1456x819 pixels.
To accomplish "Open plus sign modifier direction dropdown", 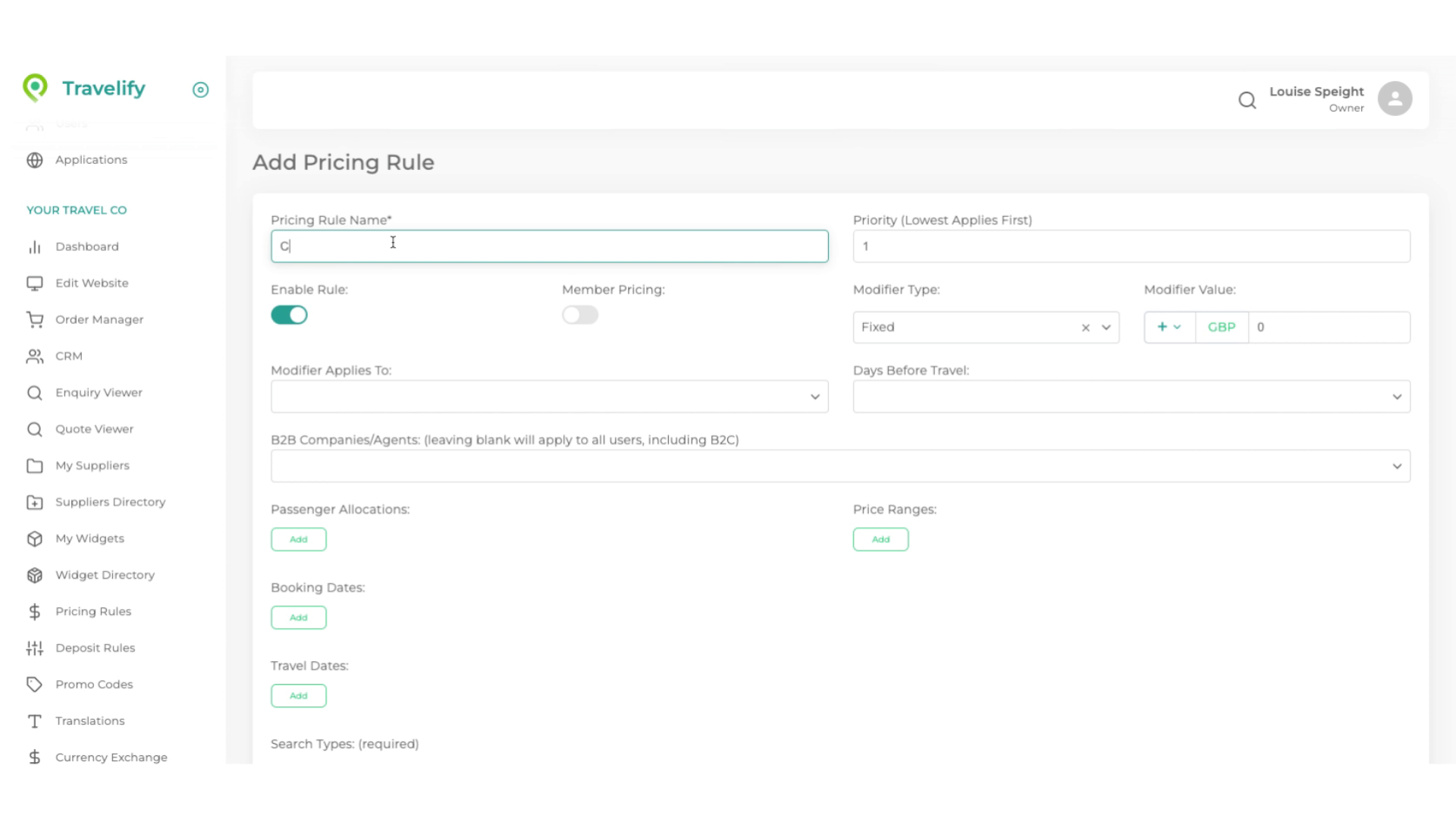I will coord(1169,327).
